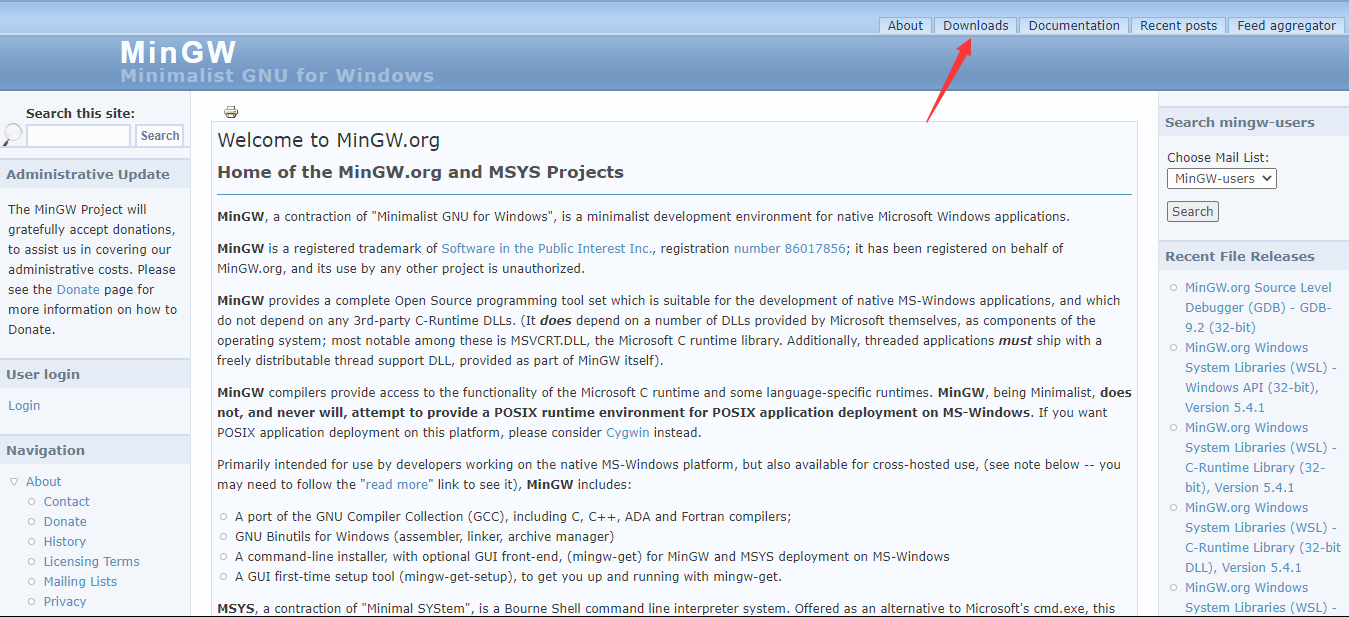Go to the Recent posts tab

tap(1178, 26)
